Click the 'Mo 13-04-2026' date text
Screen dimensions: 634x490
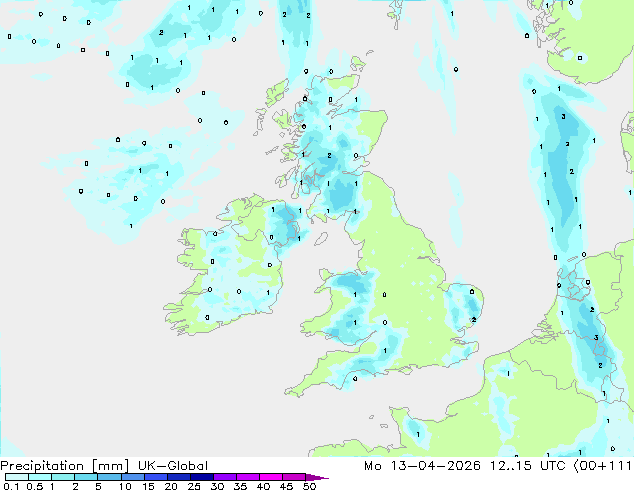click(x=423, y=466)
